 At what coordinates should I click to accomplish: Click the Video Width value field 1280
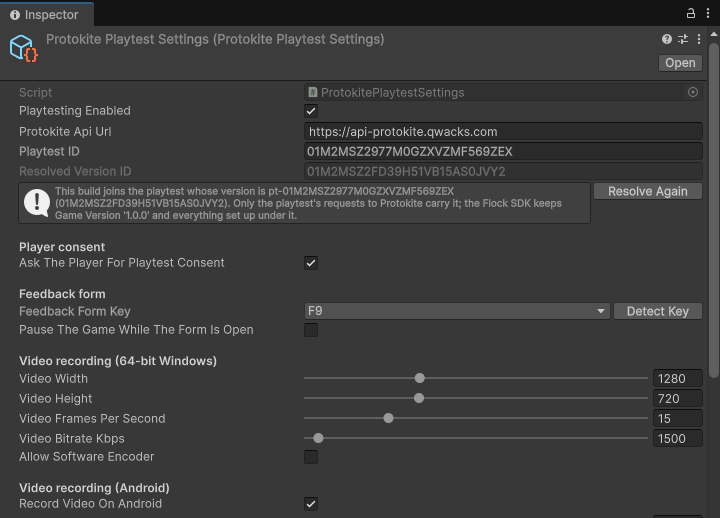[678, 378]
